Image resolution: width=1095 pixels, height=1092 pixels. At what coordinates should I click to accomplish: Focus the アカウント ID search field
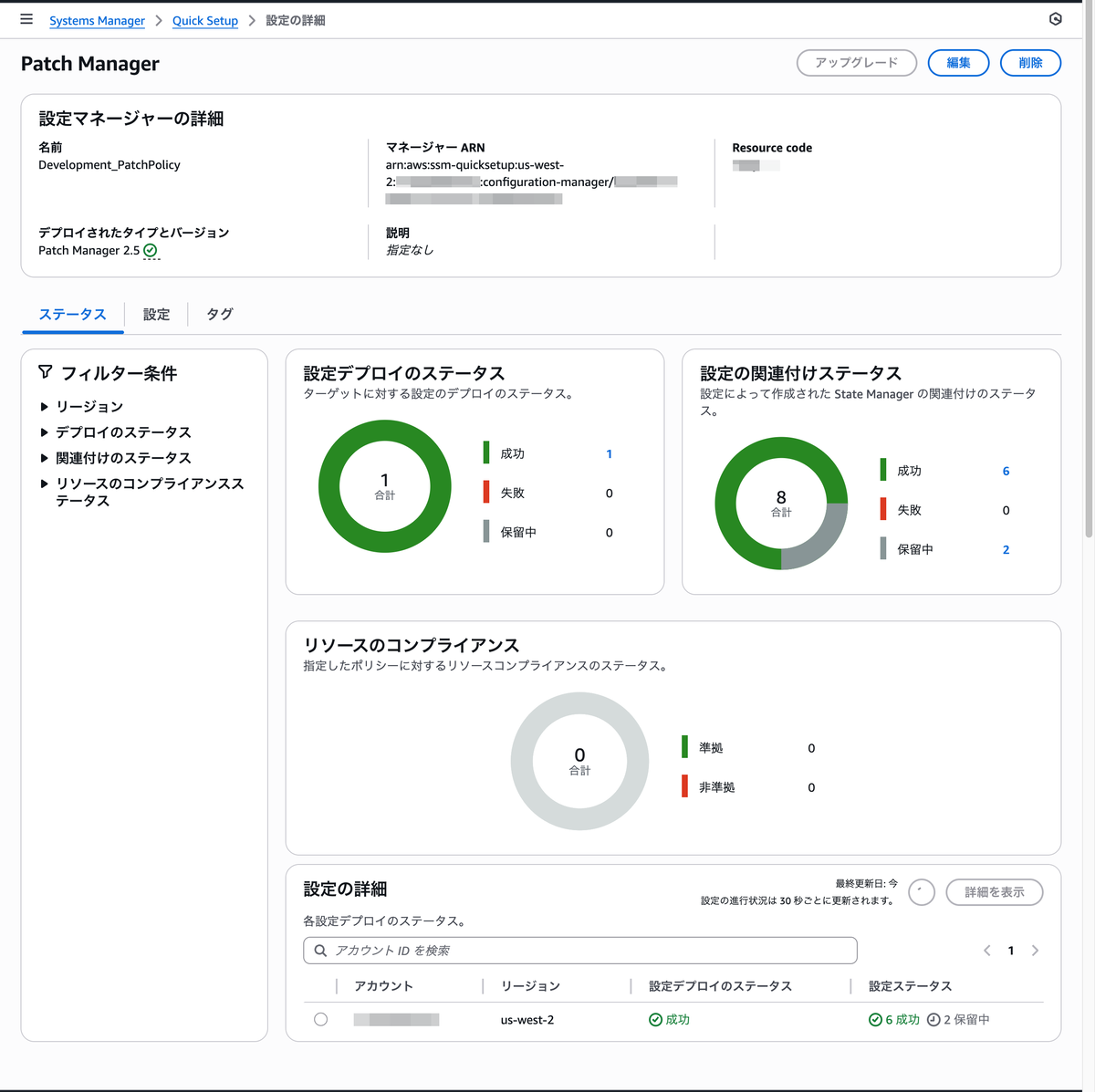[x=580, y=951]
